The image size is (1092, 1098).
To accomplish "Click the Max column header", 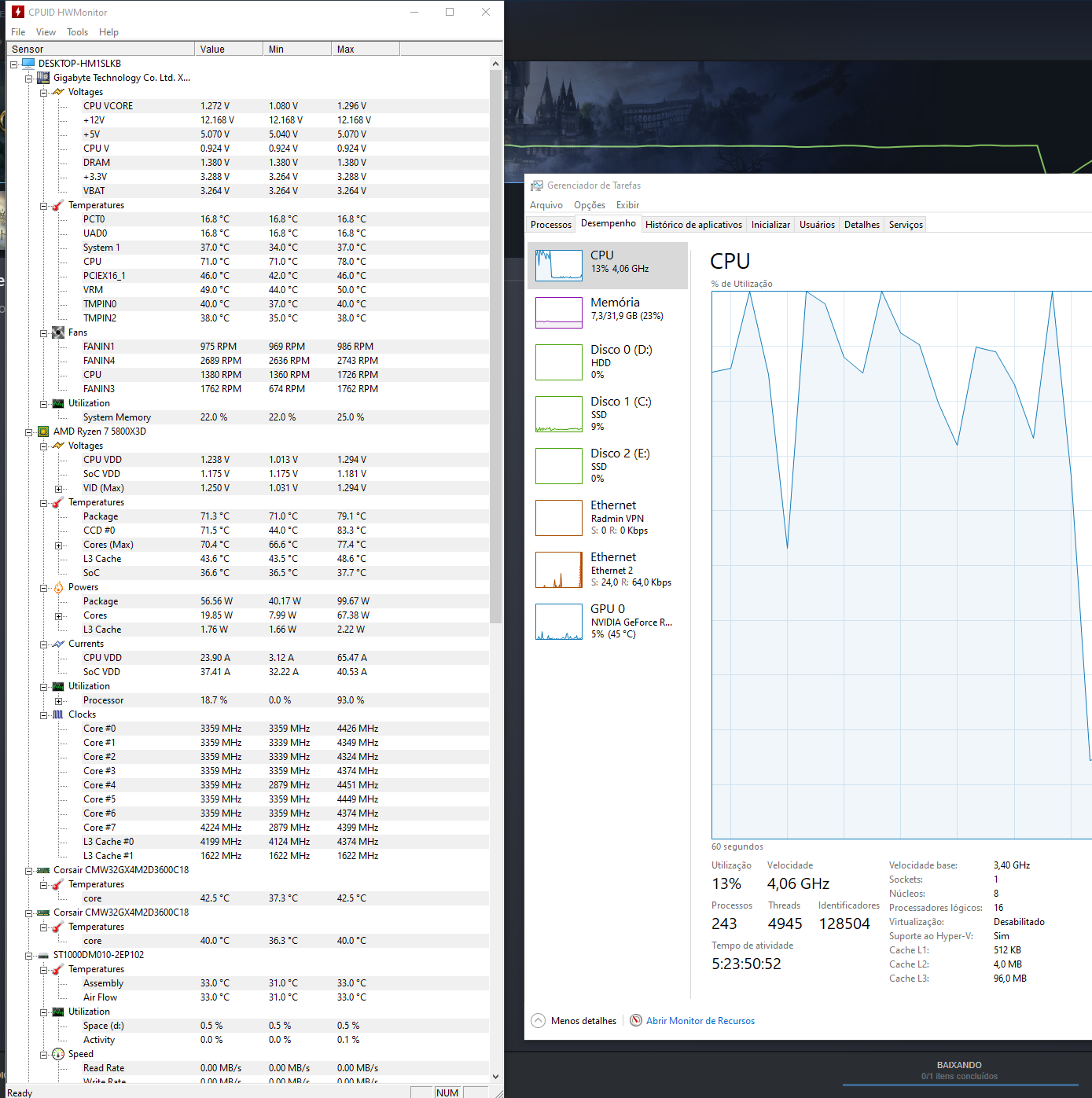I will [366, 49].
